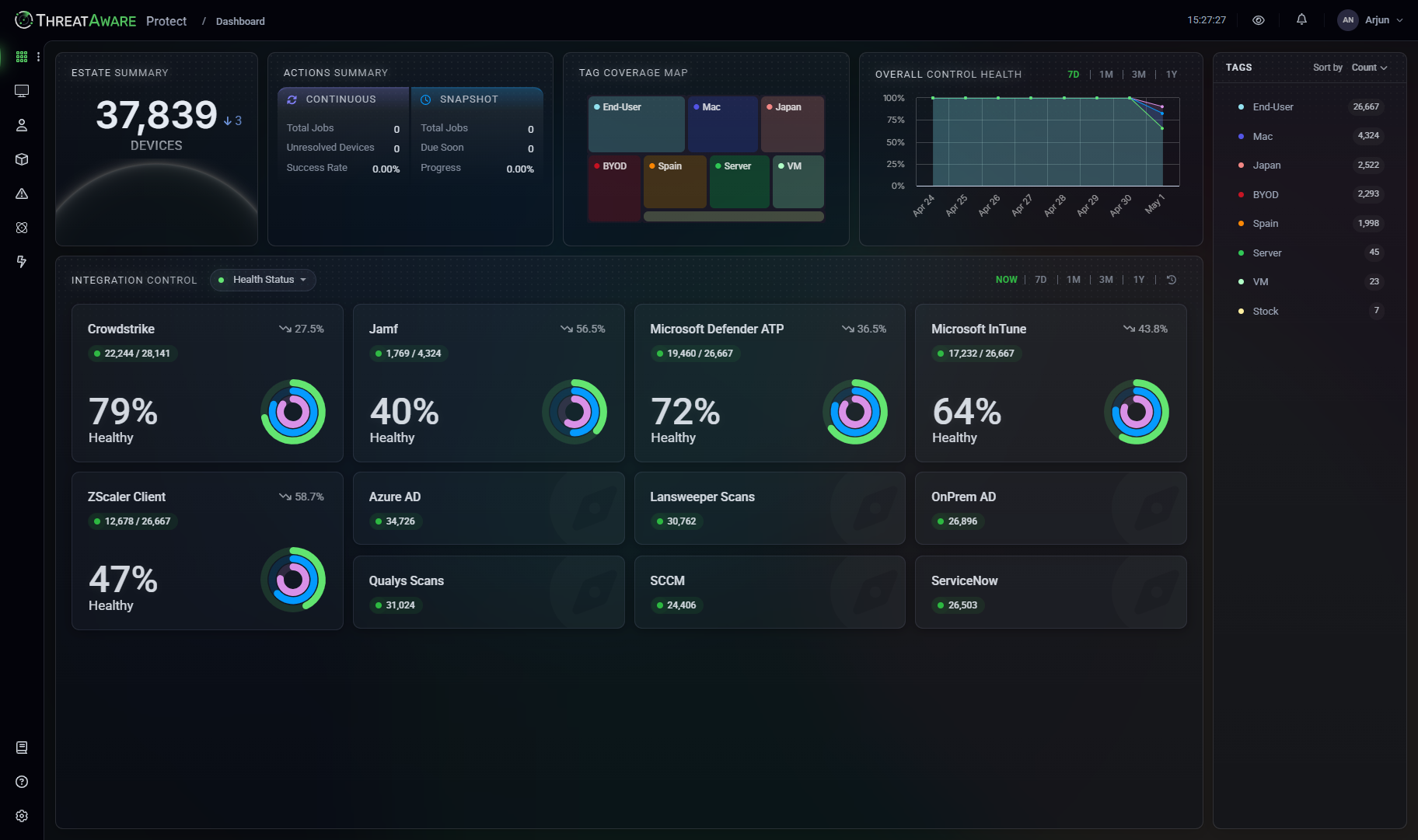The width and height of the screenshot is (1418, 840).
Task: Click the notification bell icon
Action: tap(1301, 20)
